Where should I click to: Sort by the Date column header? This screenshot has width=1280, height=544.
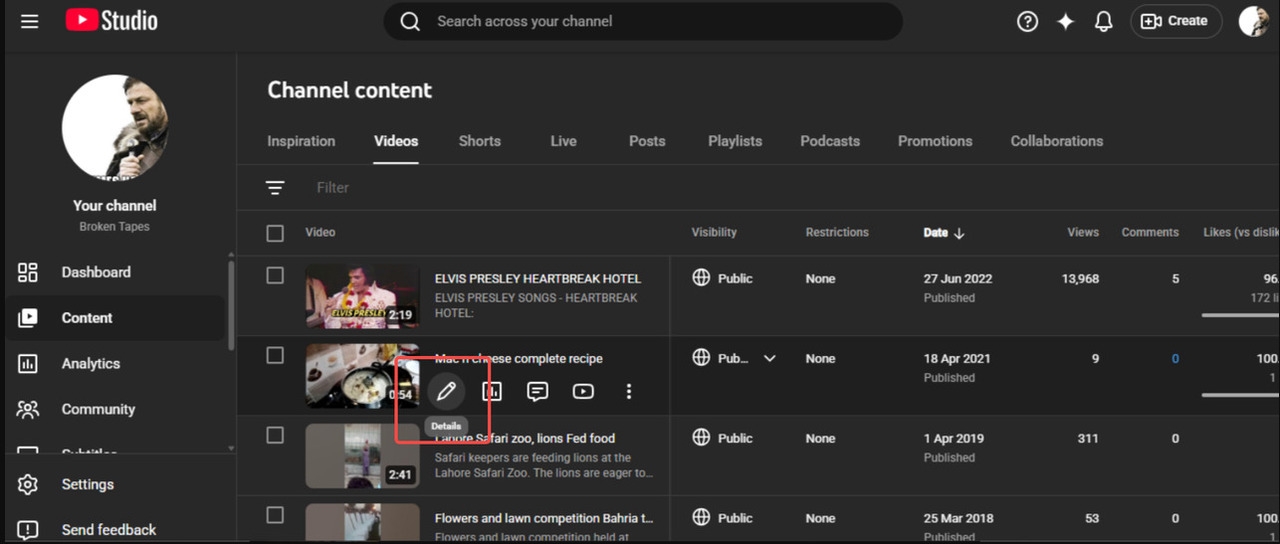point(944,233)
